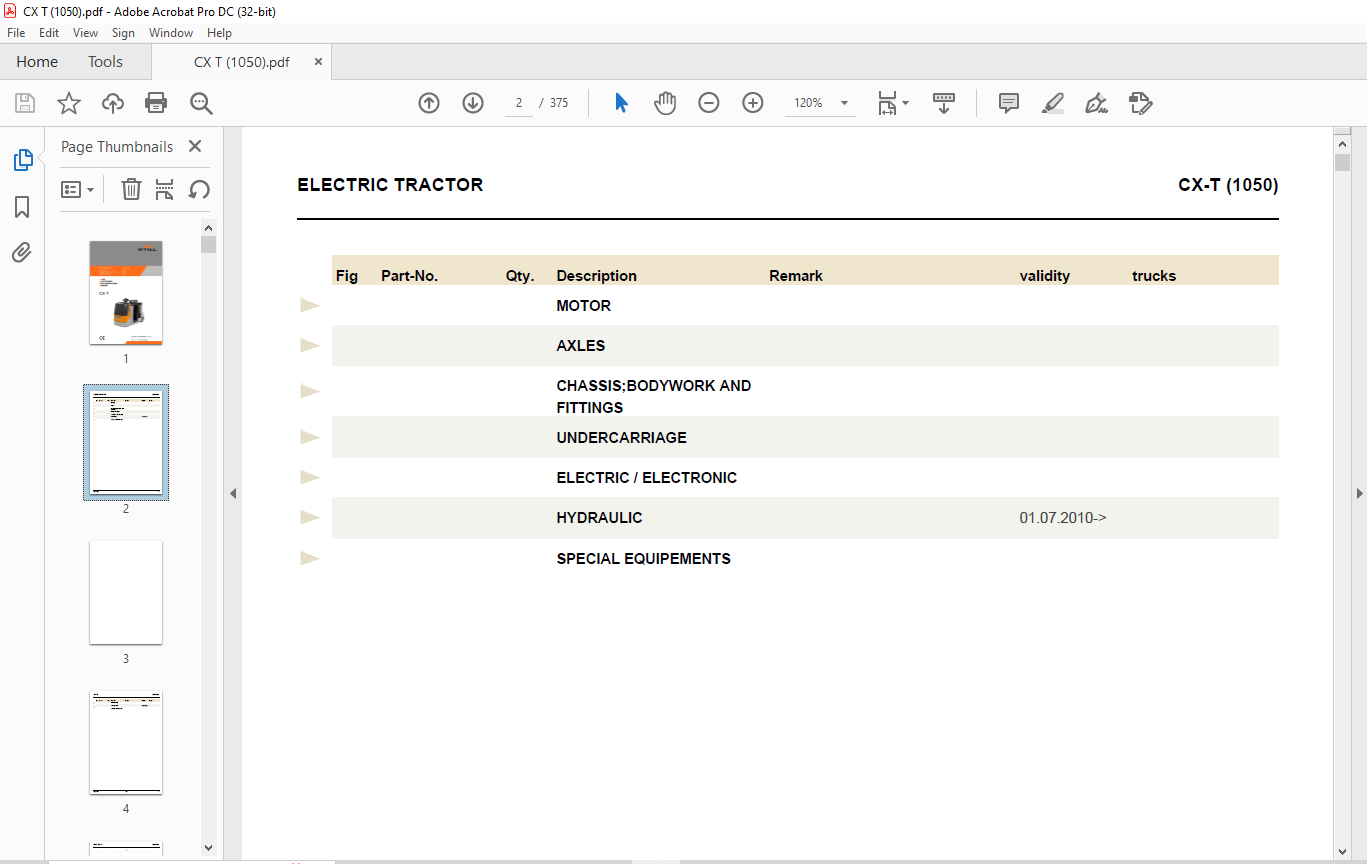This screenshot has height=864, width=1367.
Task: Expand the CHASSIS;BODYWORK AND FITTINGS arrow
Action: pos(310,391)
